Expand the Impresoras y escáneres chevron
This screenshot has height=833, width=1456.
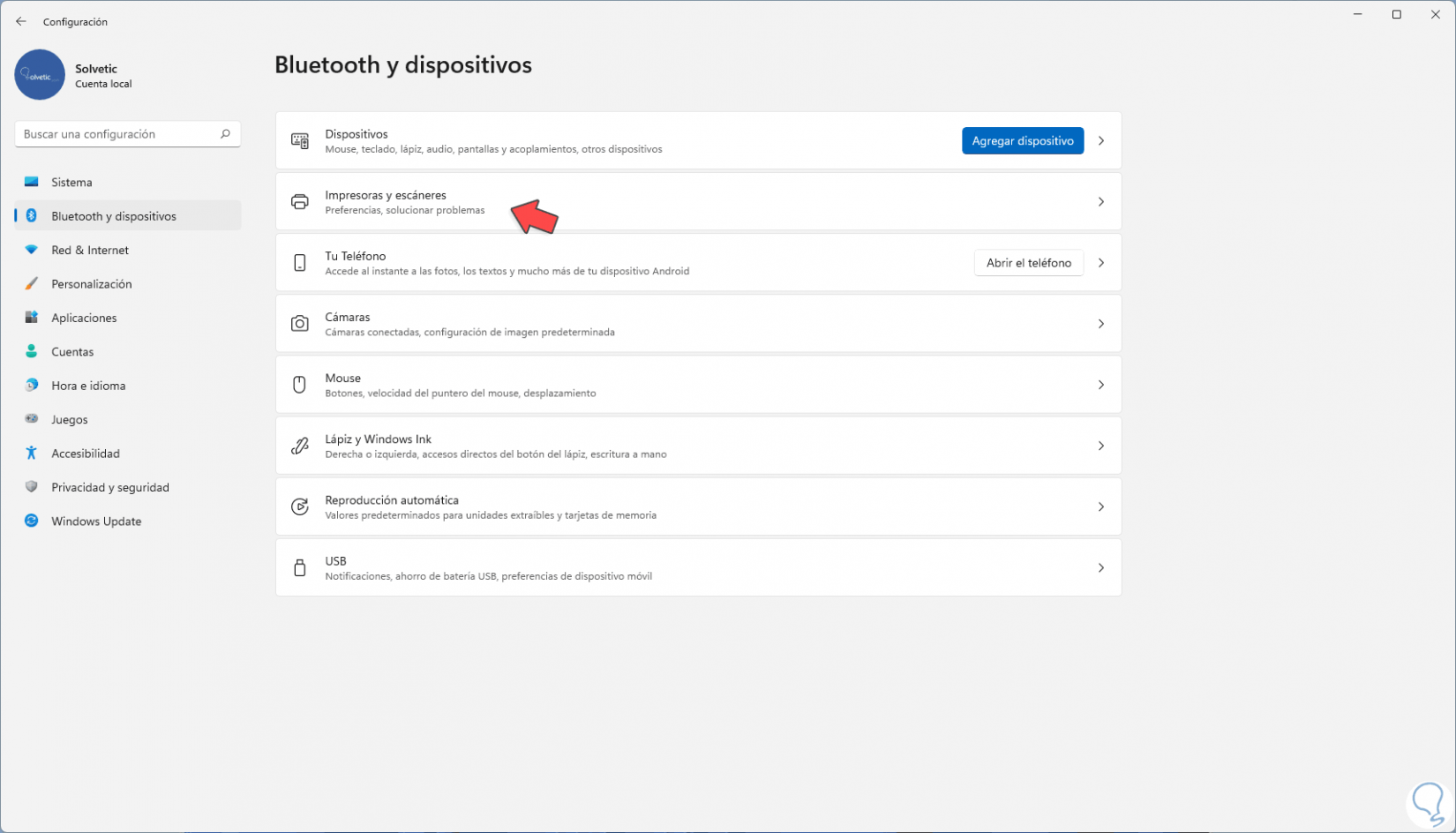pos(1100,202)
